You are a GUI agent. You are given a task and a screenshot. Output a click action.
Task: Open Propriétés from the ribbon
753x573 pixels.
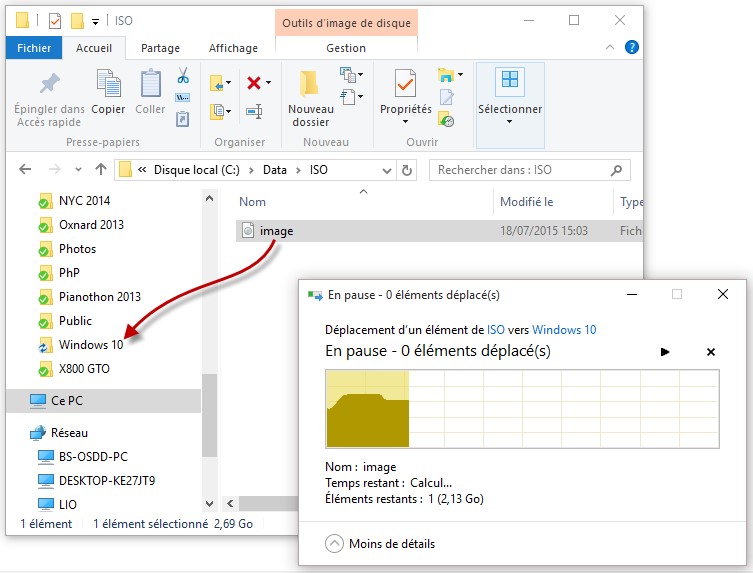click(x=405, y=93)
